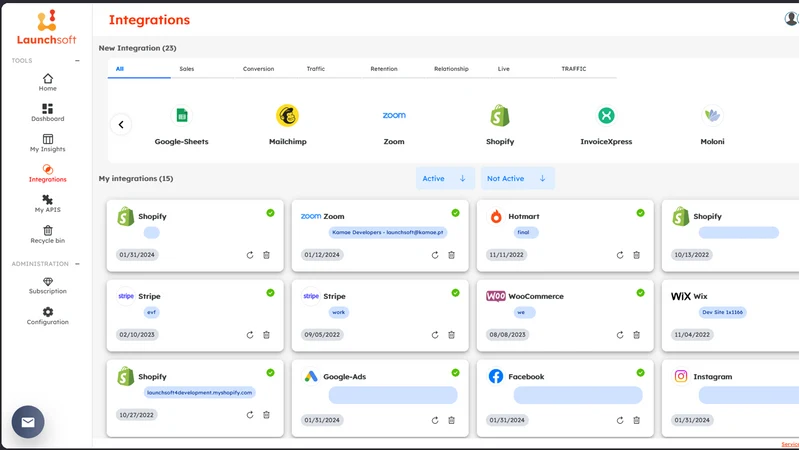Add Shopify integration from carousel

pyautogui.click(x=500, y=126)
